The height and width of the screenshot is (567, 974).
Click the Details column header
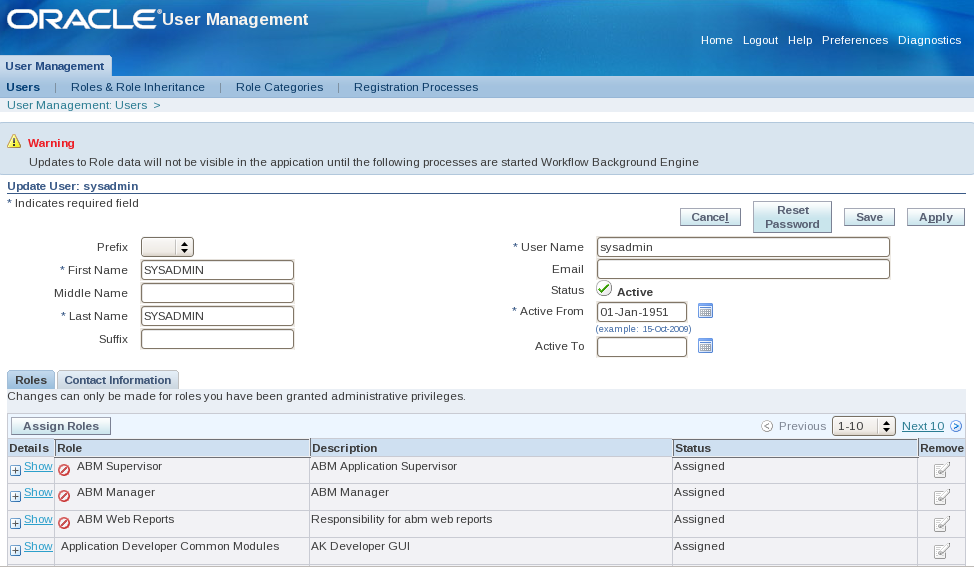[29, 448]
